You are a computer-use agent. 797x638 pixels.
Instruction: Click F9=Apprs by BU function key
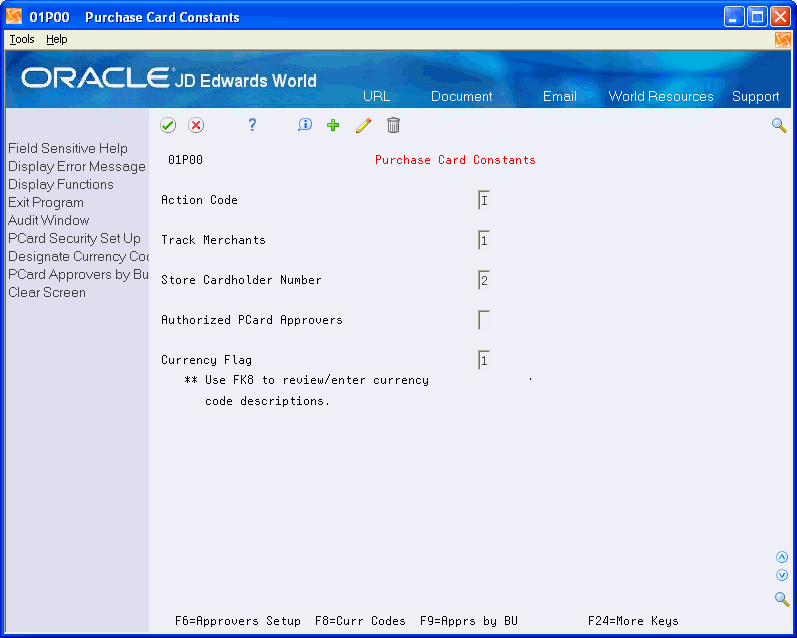point(469,621)
